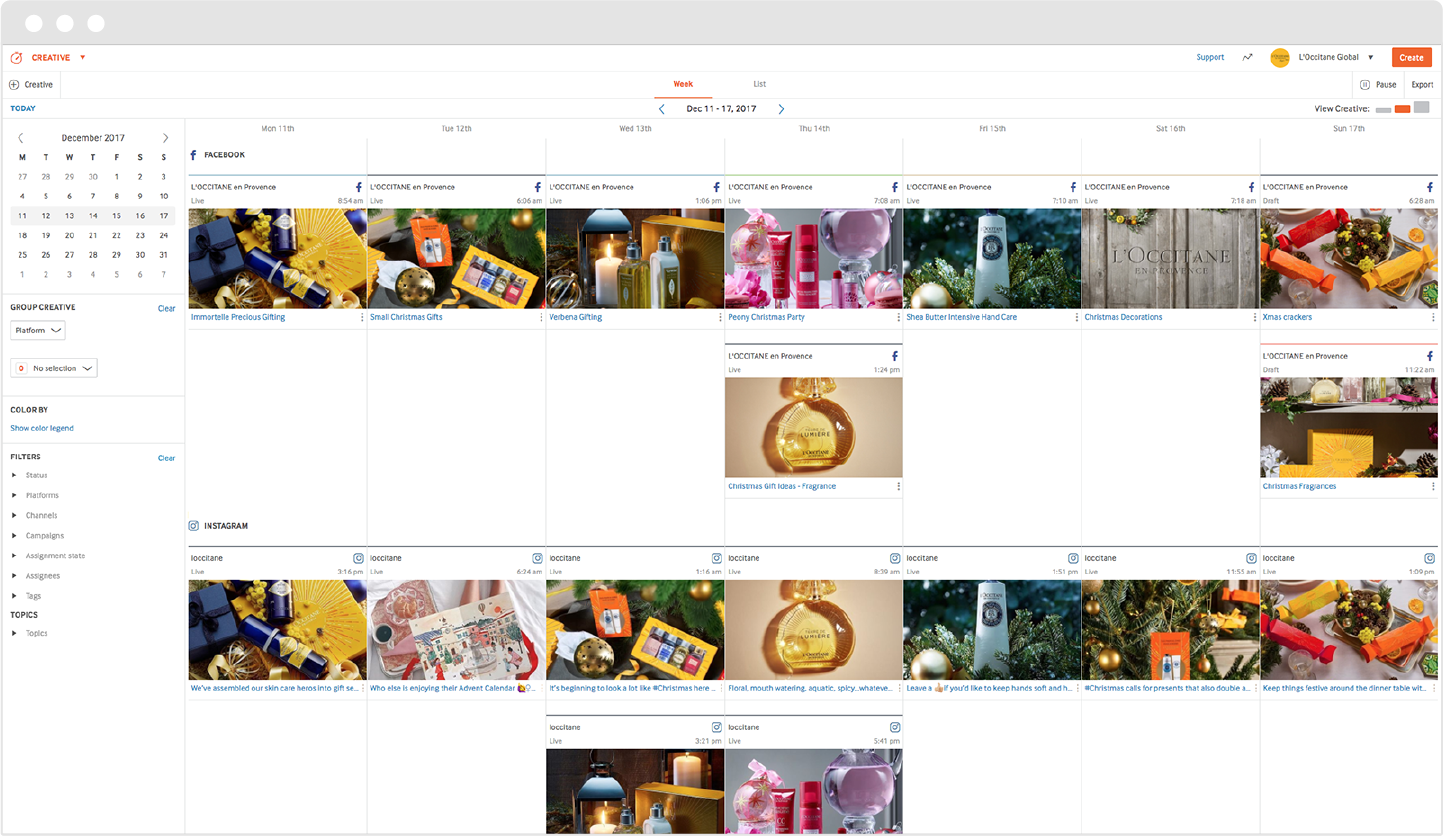
Task: Select December 20 in the mini calendar
Action: (x=69, y=235)
